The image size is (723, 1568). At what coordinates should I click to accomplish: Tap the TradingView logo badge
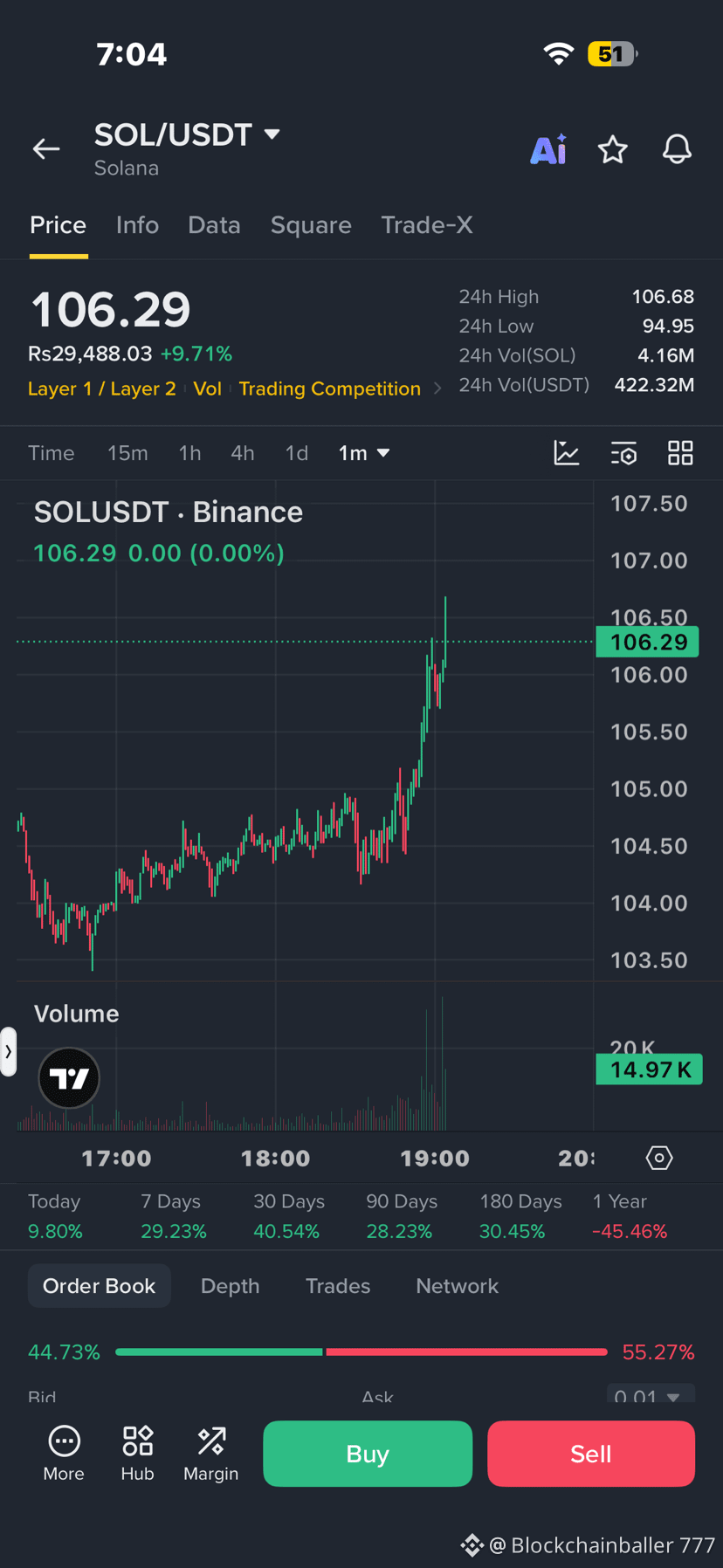[69, 1078]
